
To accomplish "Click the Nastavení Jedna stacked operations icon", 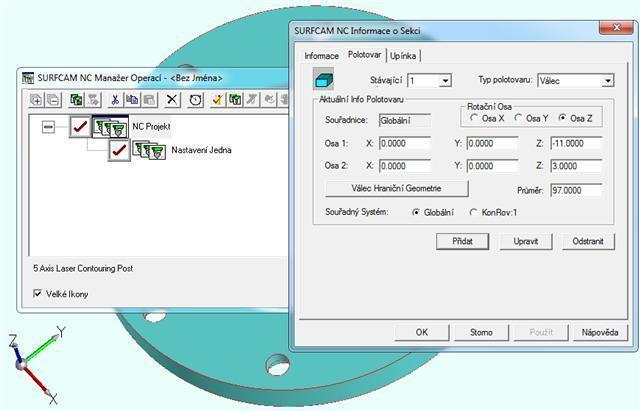I will point(149,150).
